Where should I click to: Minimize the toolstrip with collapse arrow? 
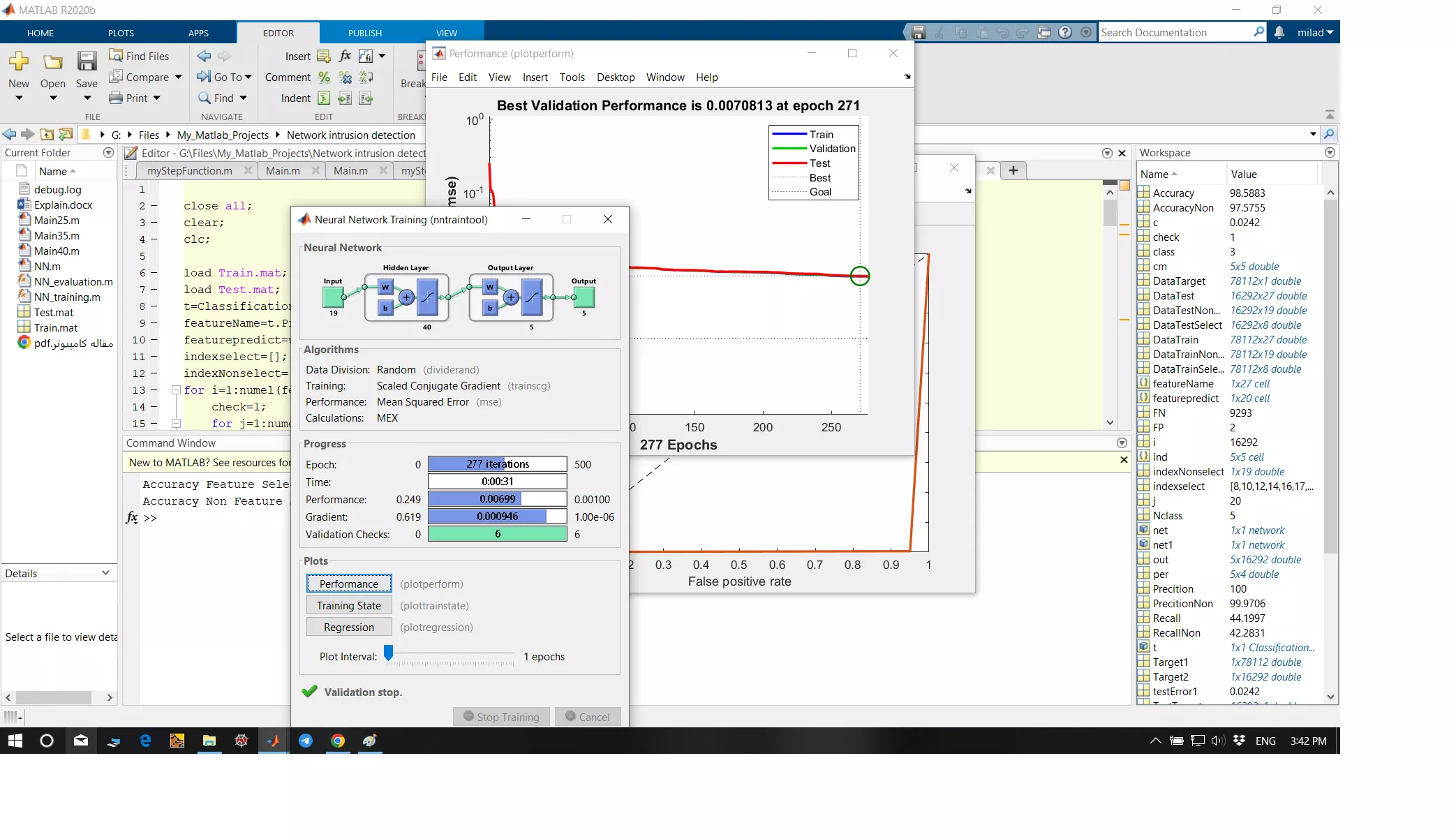click(1330, 114)
